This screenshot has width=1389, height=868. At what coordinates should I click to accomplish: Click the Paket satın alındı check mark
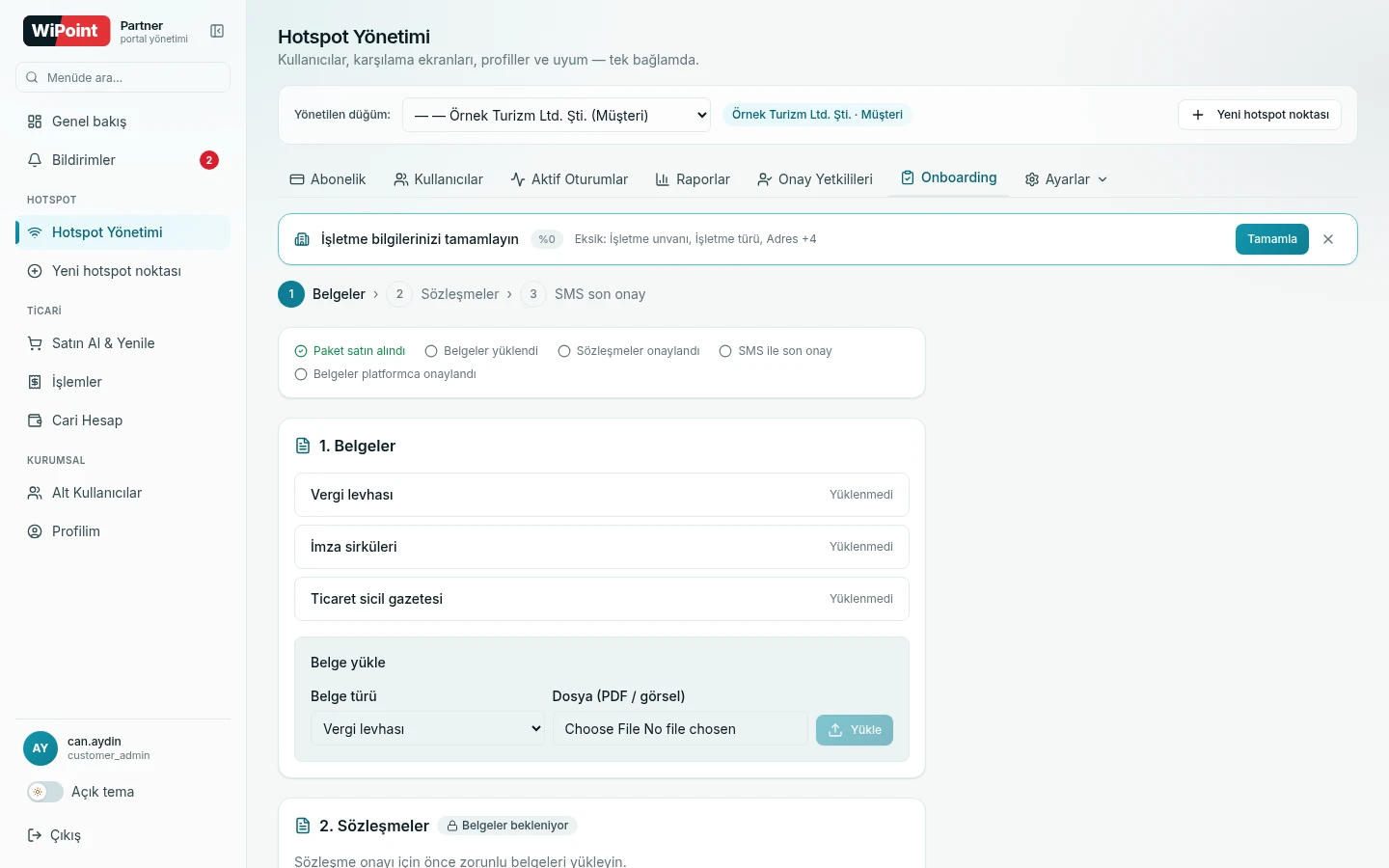coord(301,351)
